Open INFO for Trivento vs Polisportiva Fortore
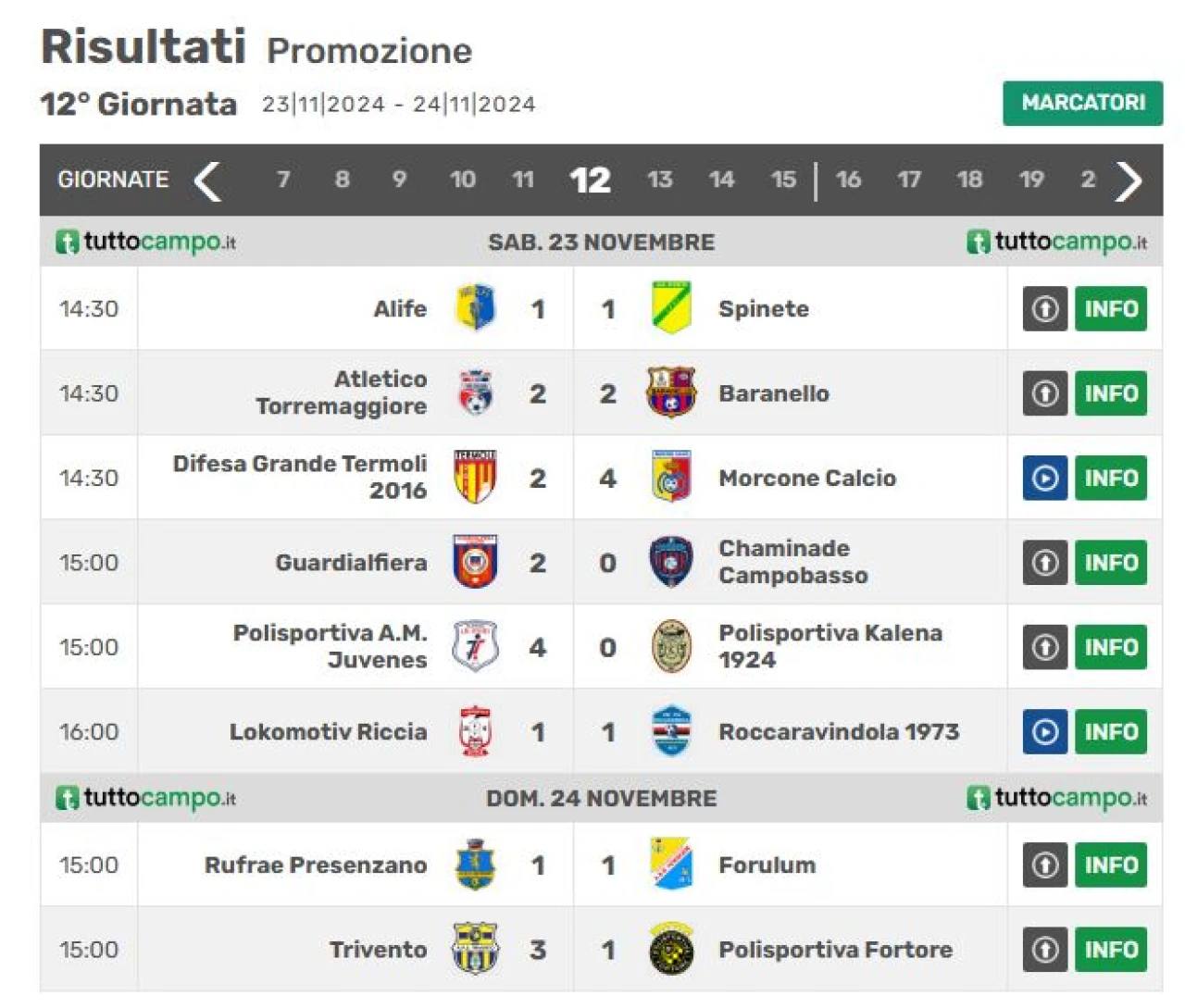This screenshot has width=1185, height=1008. click(1111, 949)
